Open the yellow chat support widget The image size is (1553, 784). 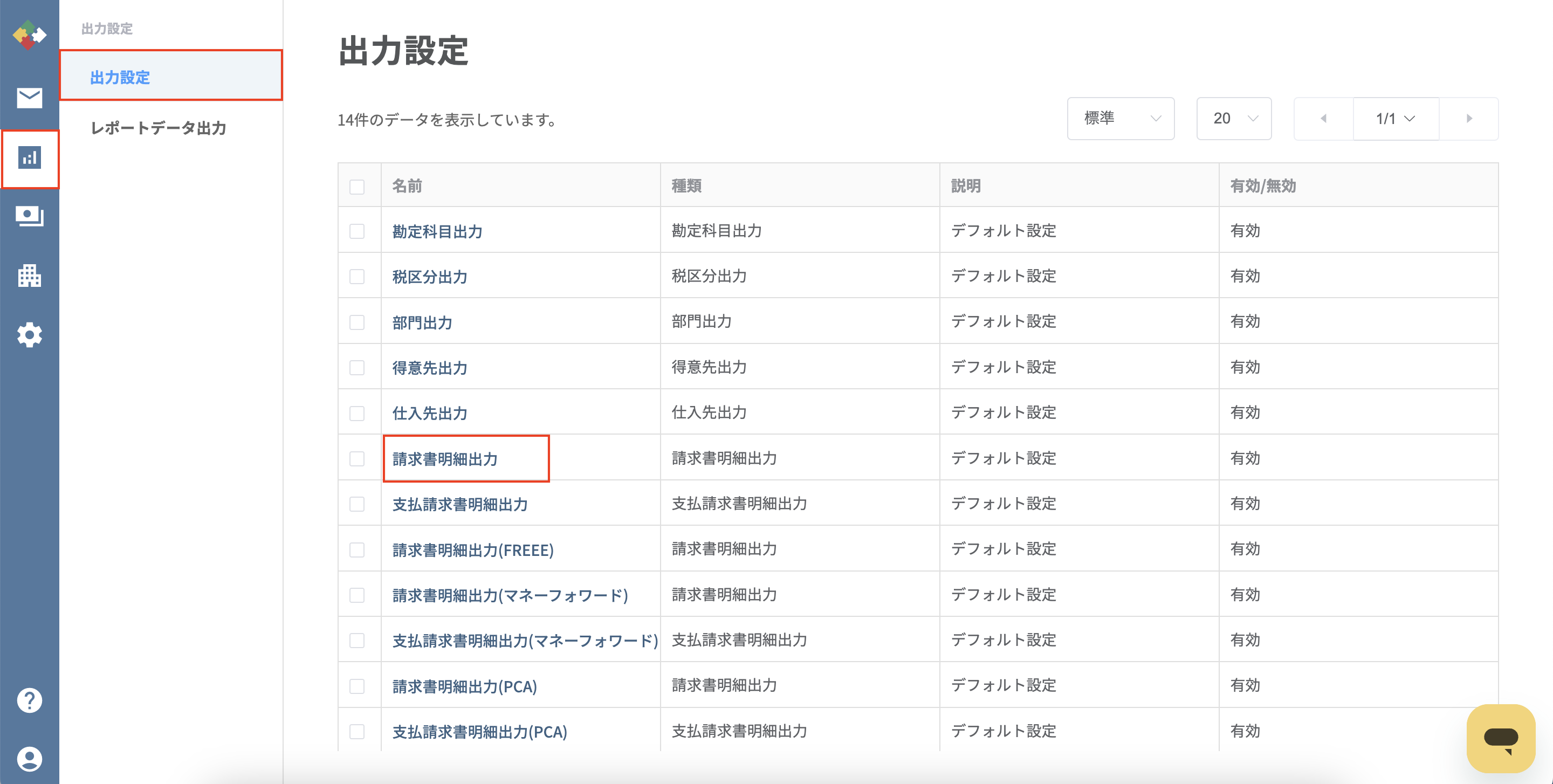[x=1501, y=738]
